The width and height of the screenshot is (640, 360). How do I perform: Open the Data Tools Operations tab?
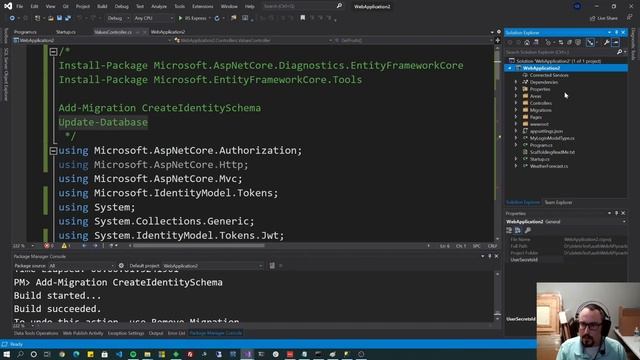click(36, 333)
